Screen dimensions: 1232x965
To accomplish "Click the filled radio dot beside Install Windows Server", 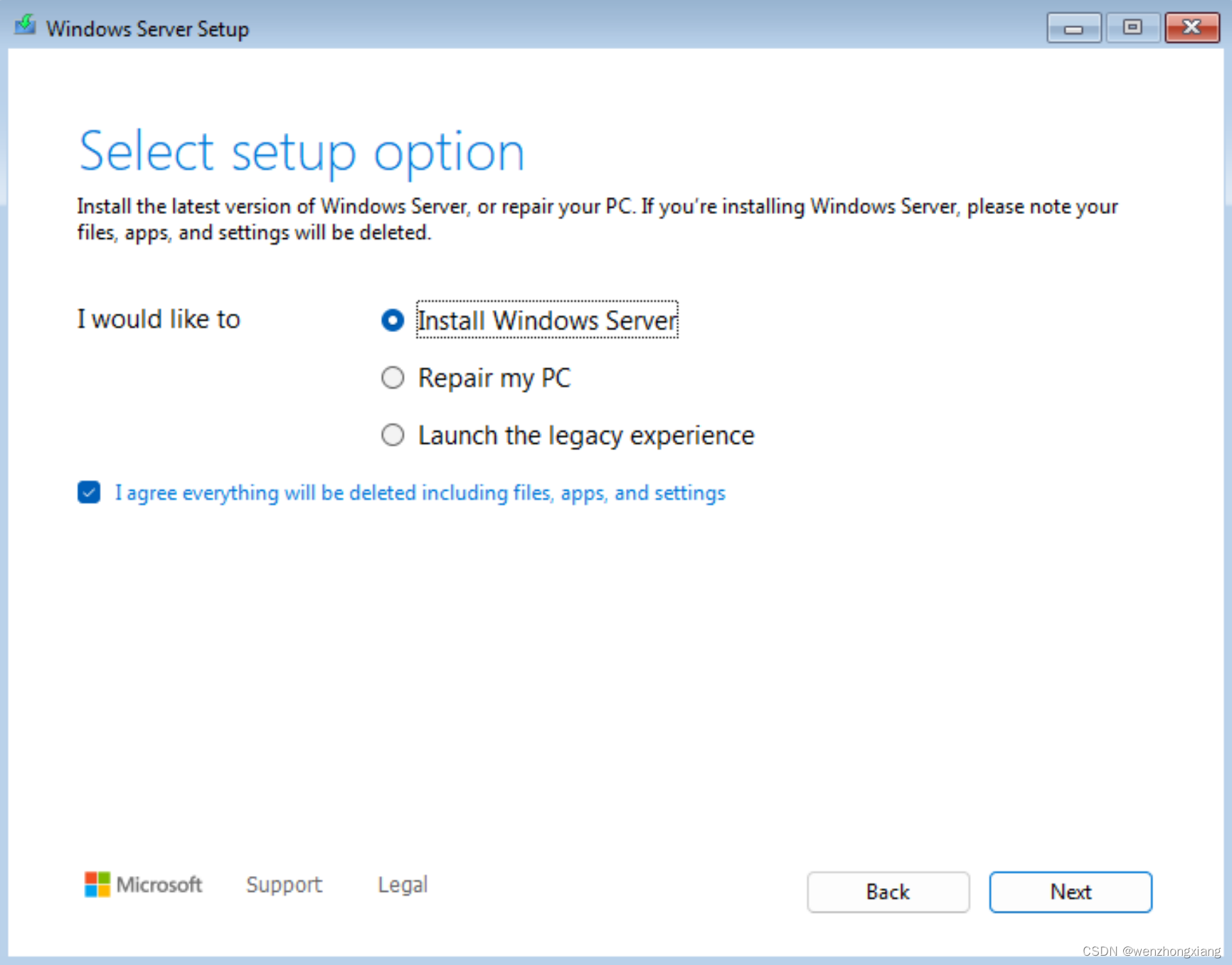I will coord(392,320).
